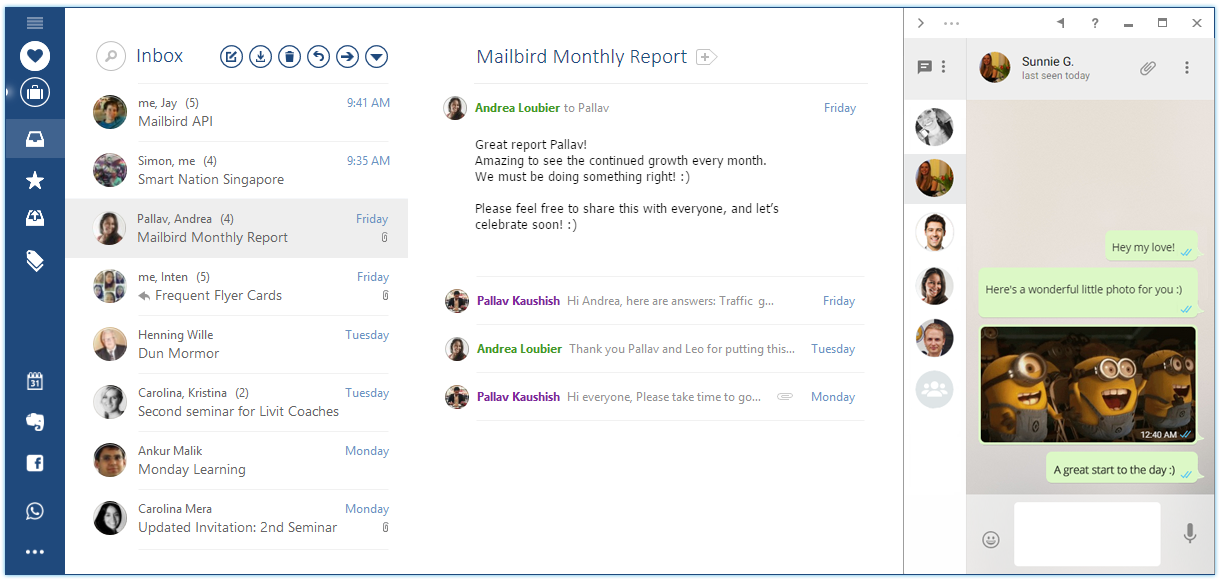Image resolution: width=1220 pixels, height=580 pixels.
Task: Click the heart favorites icon in sidebar
Action: pyautogui.click(x=35, y=57)
